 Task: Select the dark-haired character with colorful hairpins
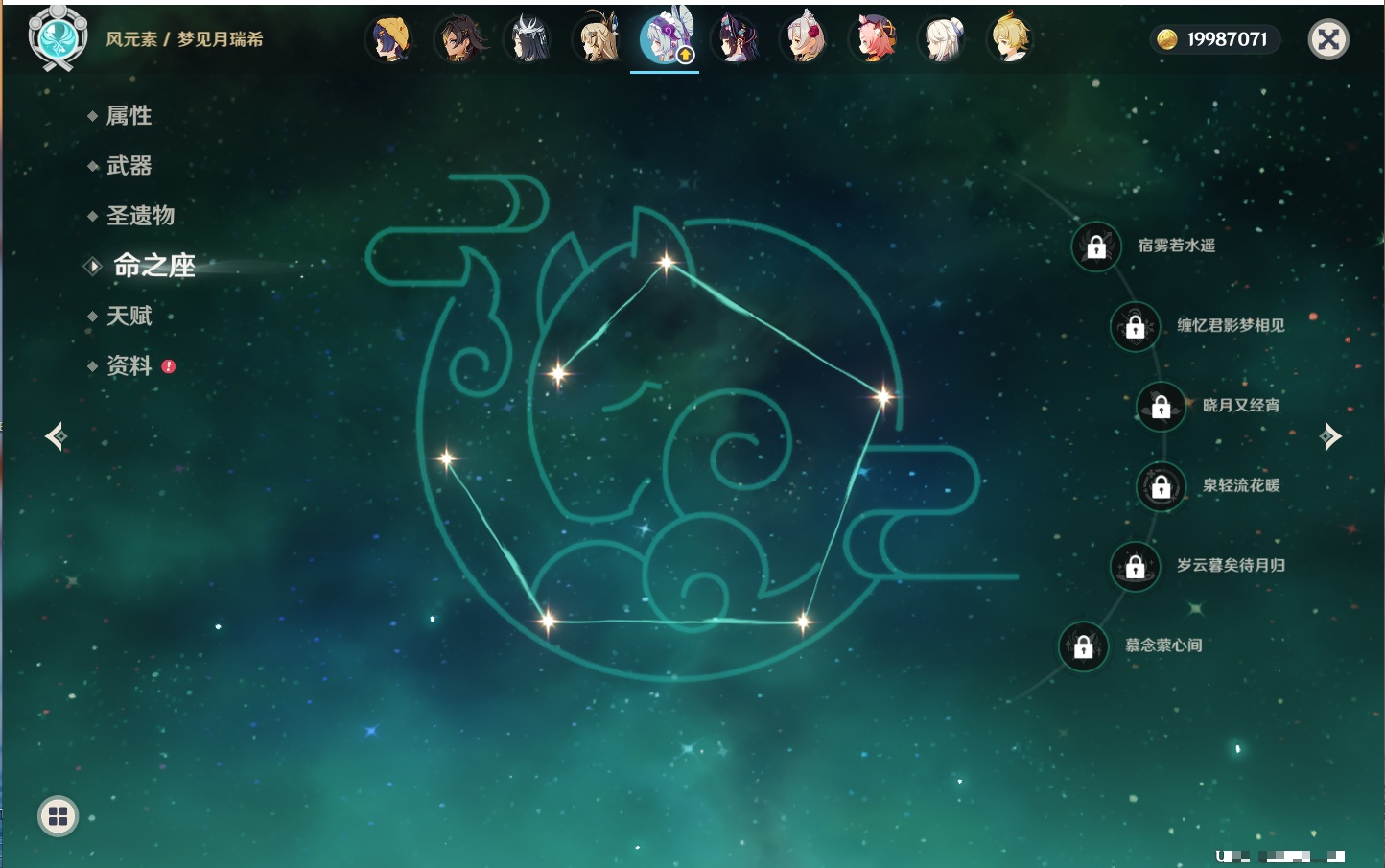(x=736, y=39)
